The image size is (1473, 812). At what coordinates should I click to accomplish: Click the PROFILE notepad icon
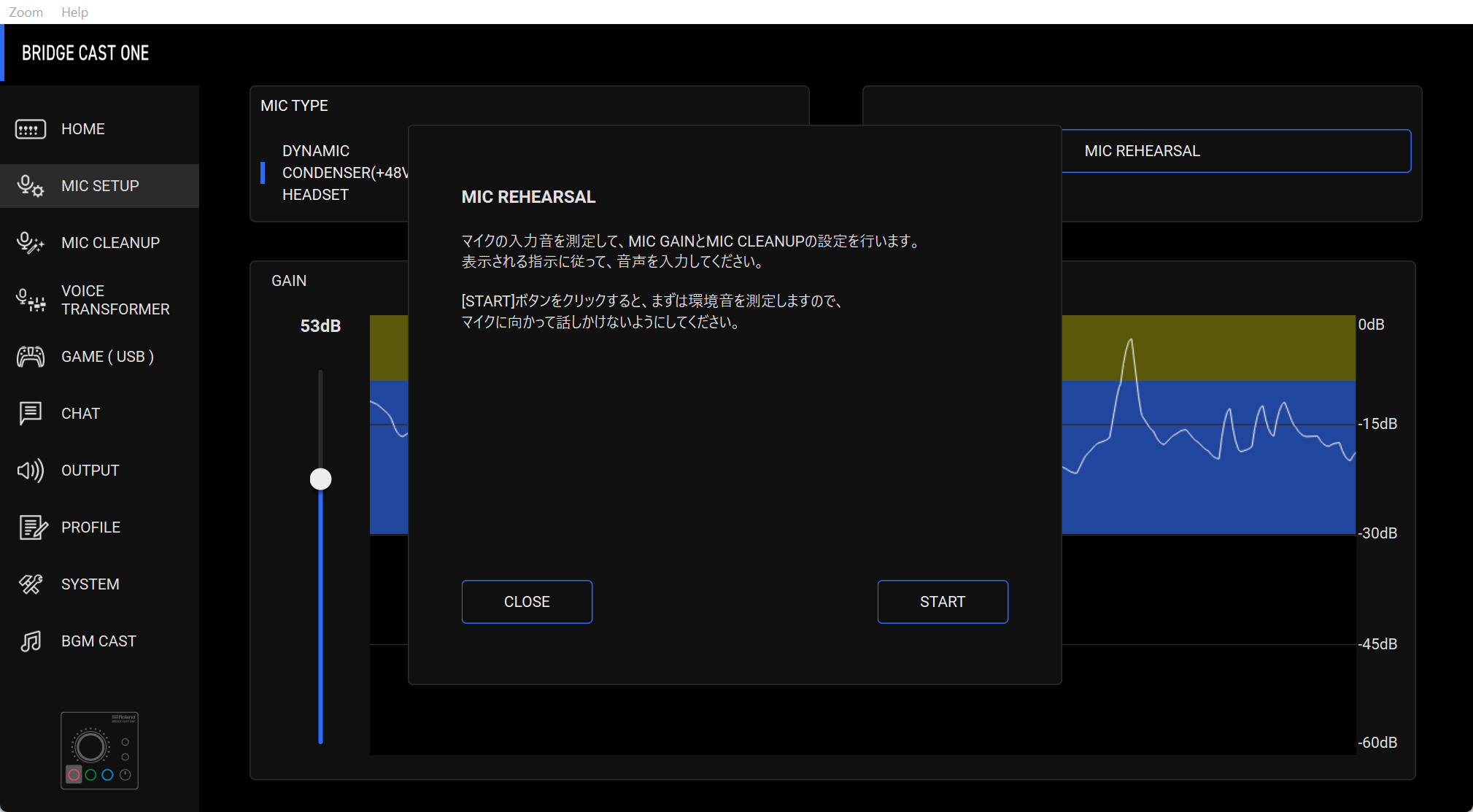pos(33,527)
